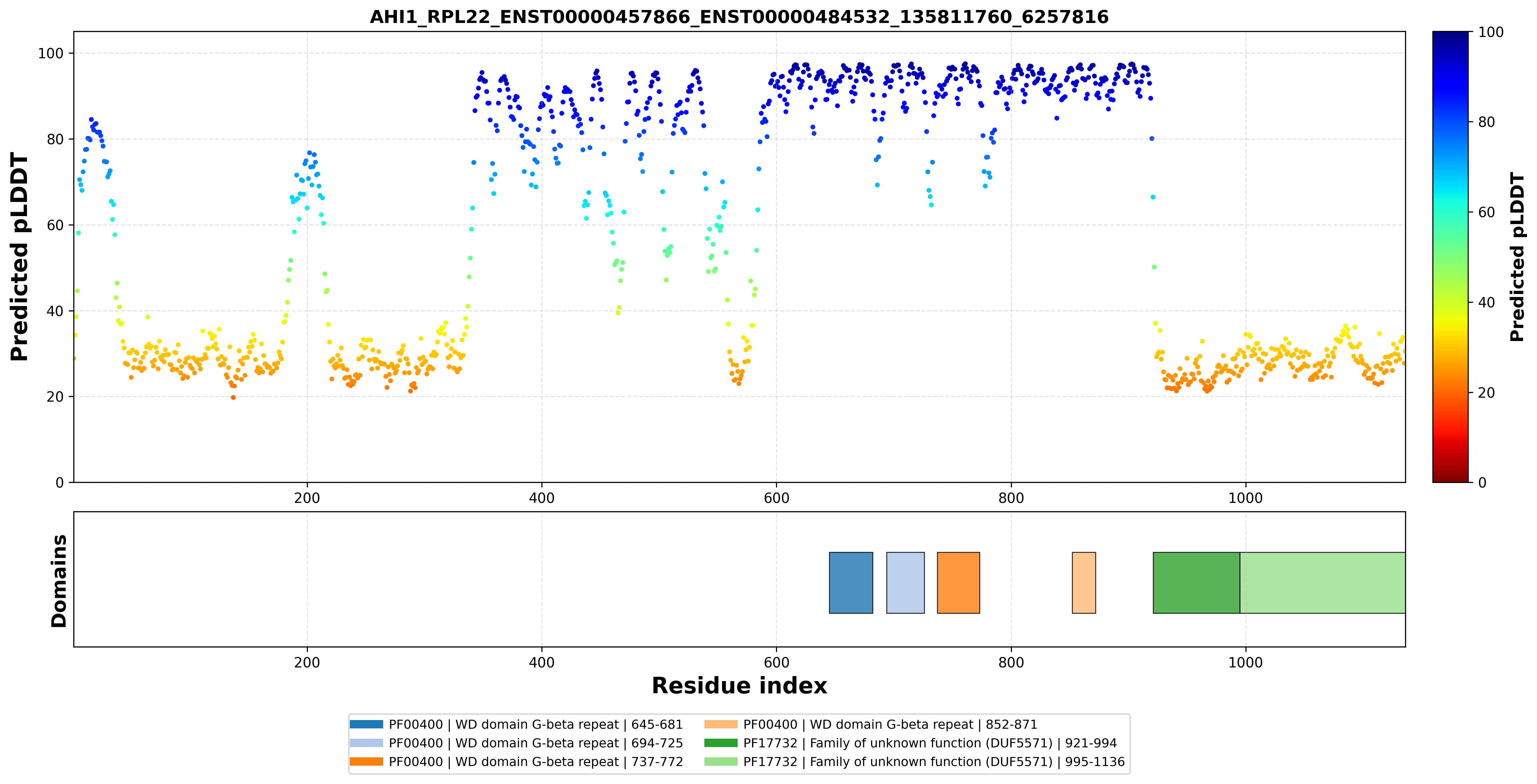Viewport: 1537px width, 784px height.
Task: Click the rotated 'Domains' axis label
Action: pyautogui.click(x=59, y=581)
